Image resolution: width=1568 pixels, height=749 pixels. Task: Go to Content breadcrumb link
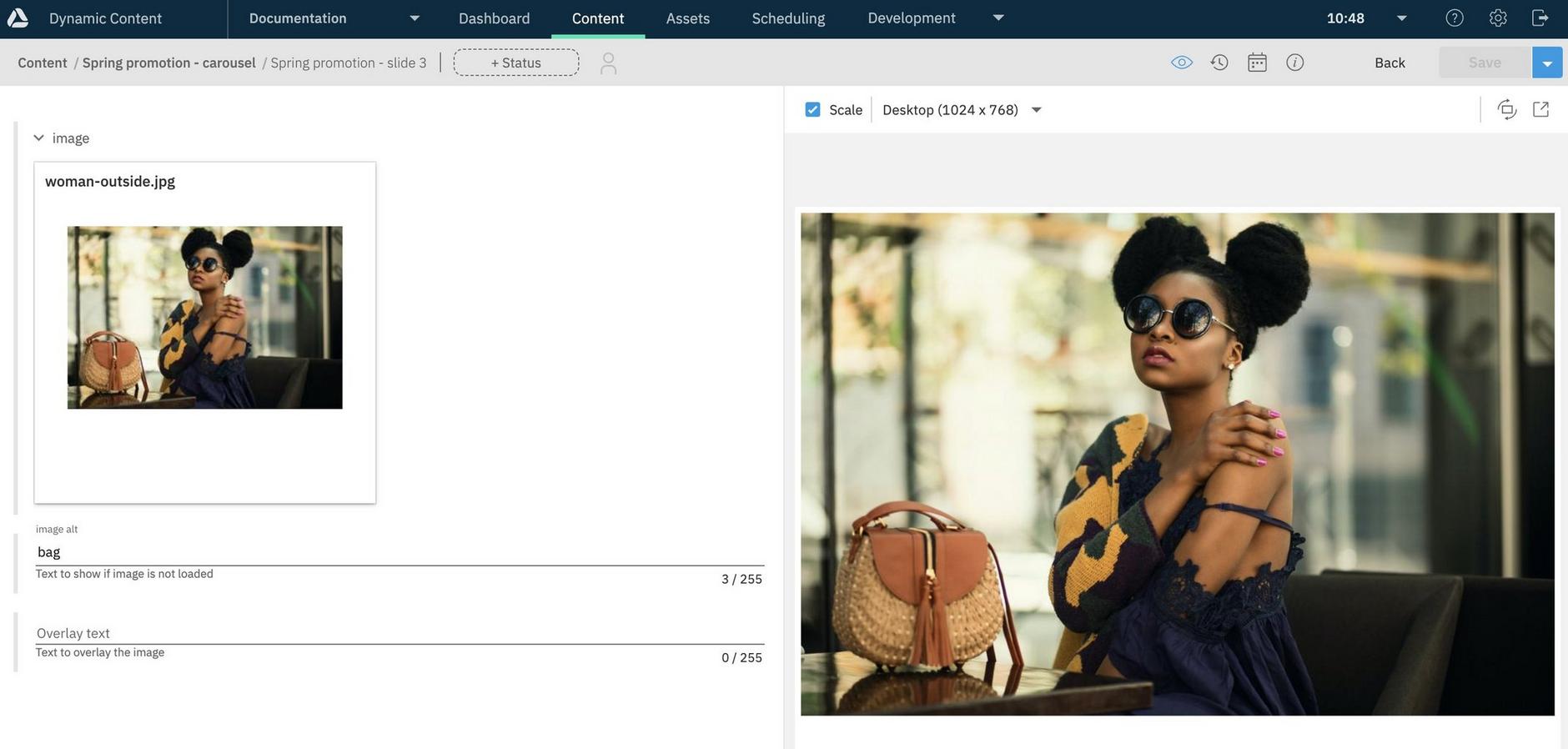[43, 63]
